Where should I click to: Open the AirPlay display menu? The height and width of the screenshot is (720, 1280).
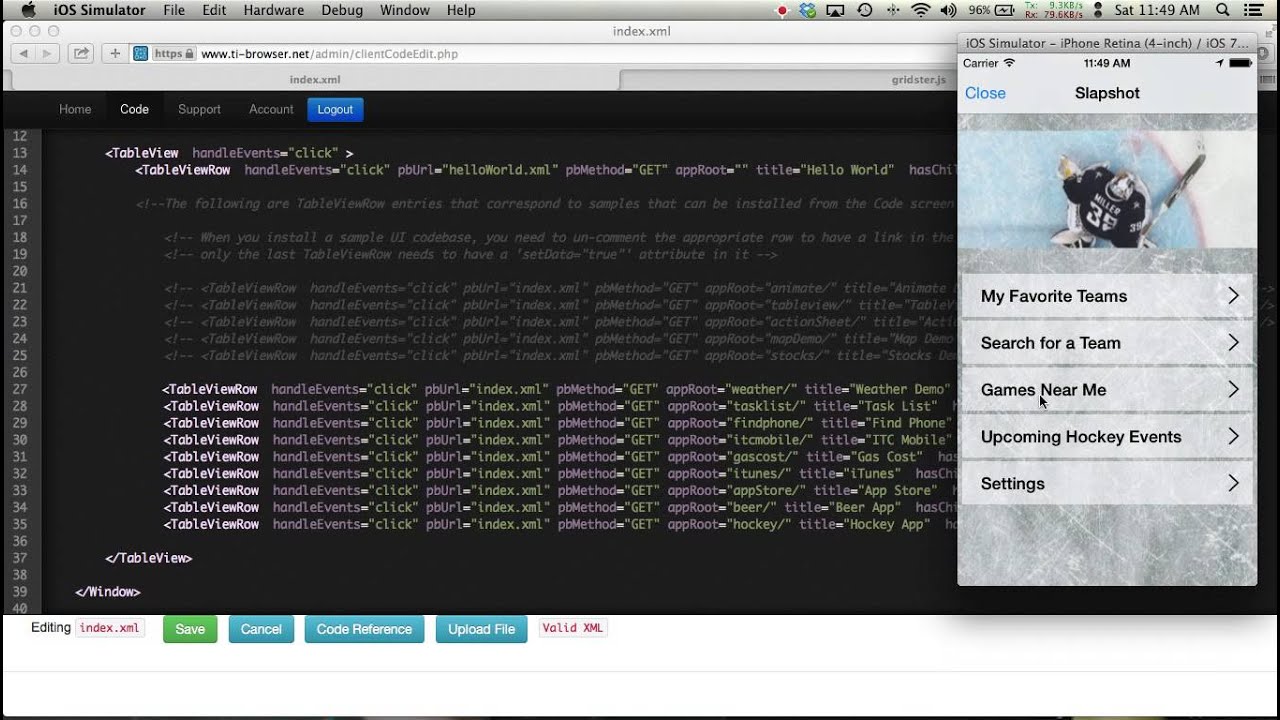pos(836,10)
